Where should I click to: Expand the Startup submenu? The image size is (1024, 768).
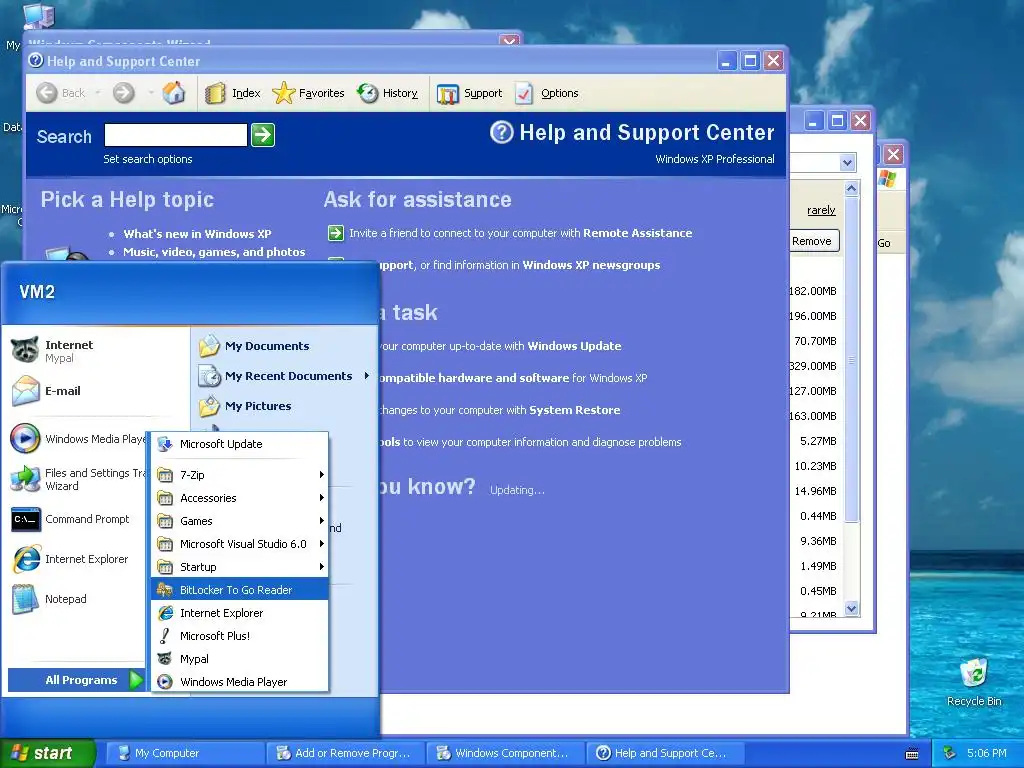coord(240,567)
